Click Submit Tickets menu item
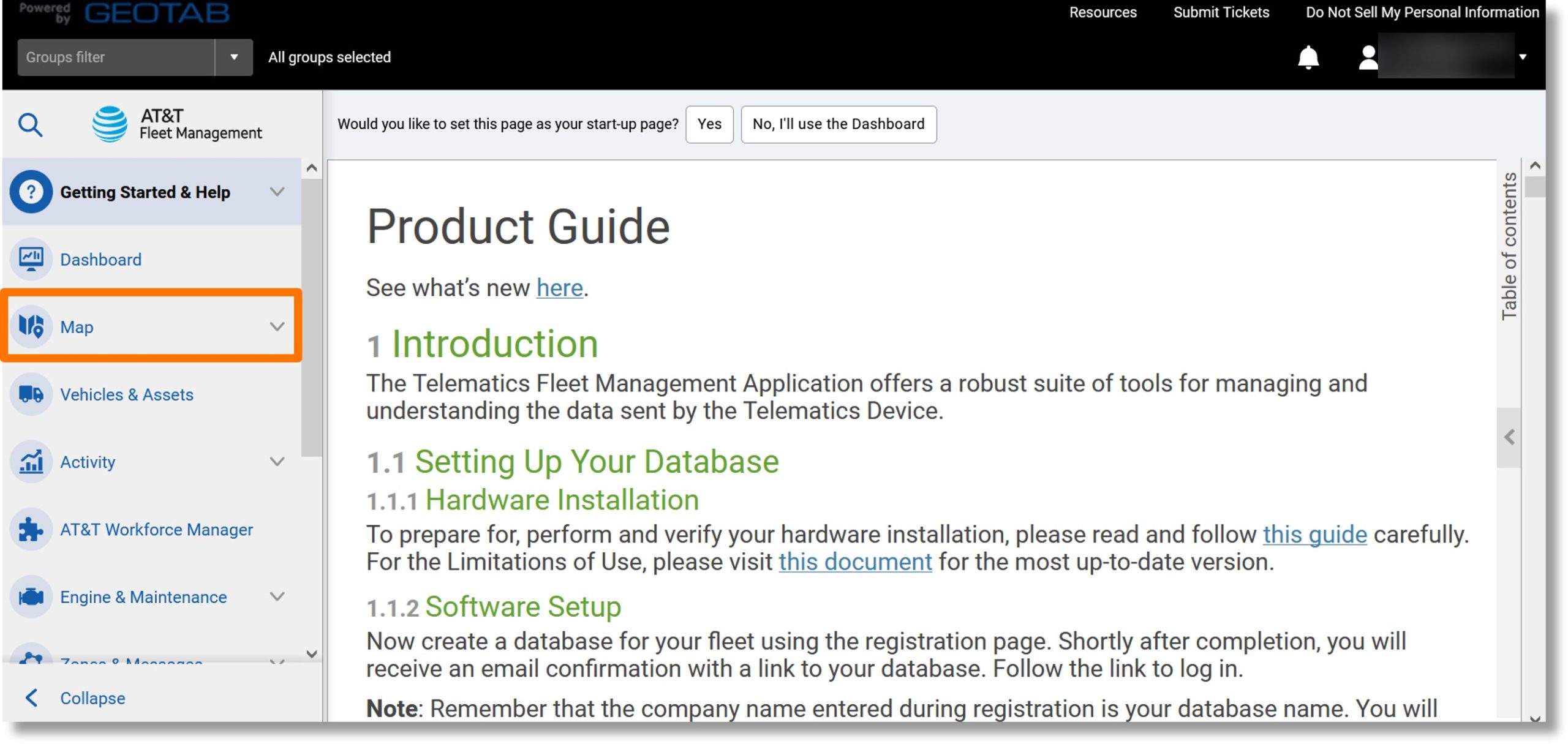The height and width of the screenshot is (744, 1568). (1222, 13)
